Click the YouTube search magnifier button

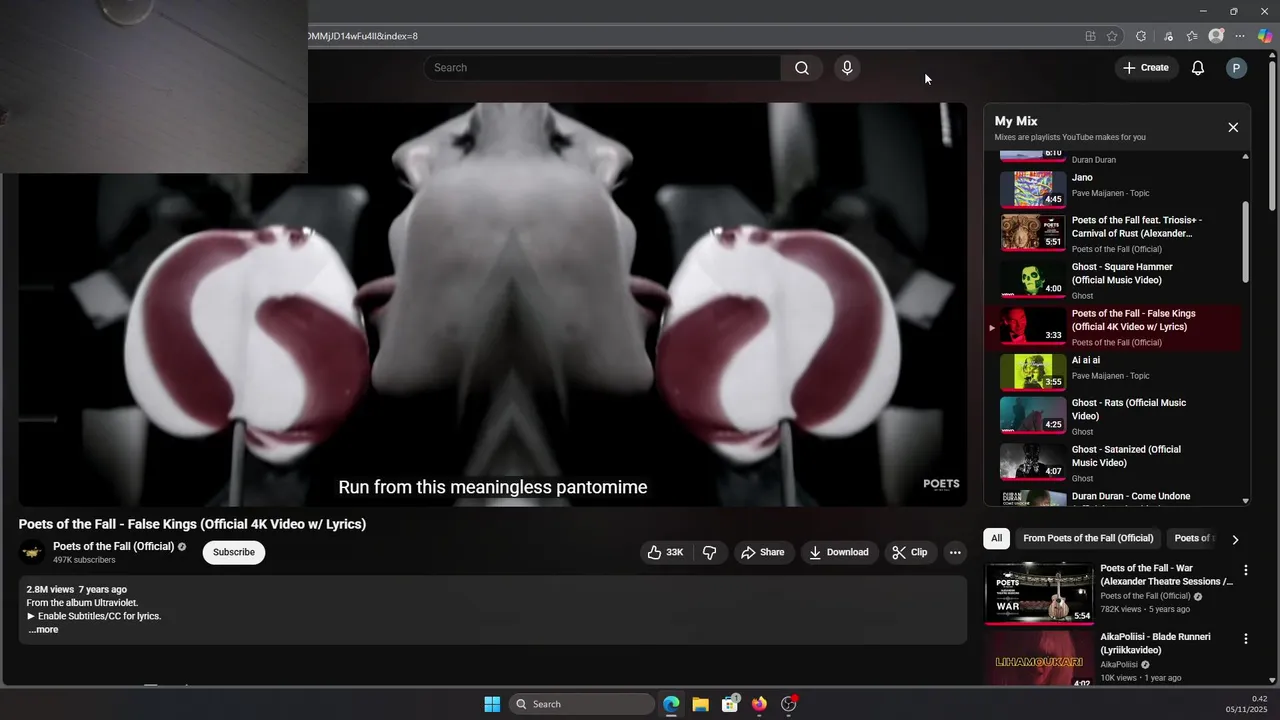click(x=802, y=68)
